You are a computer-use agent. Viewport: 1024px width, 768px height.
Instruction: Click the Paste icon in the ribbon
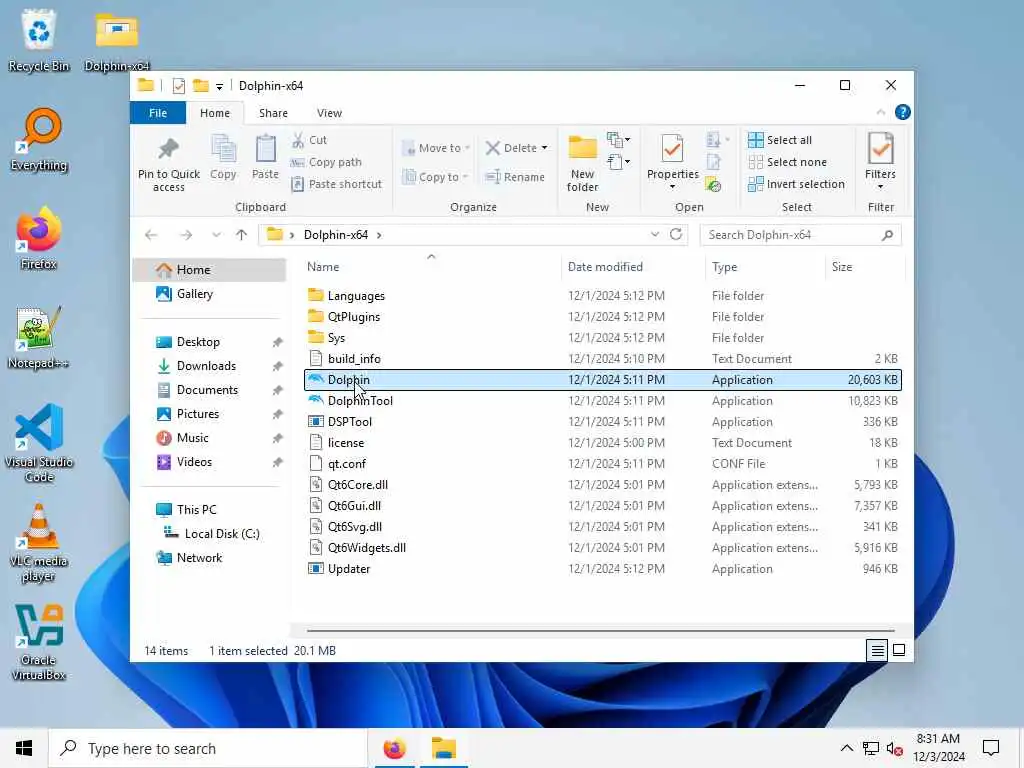pyautogui.click(x=265, y=157)
